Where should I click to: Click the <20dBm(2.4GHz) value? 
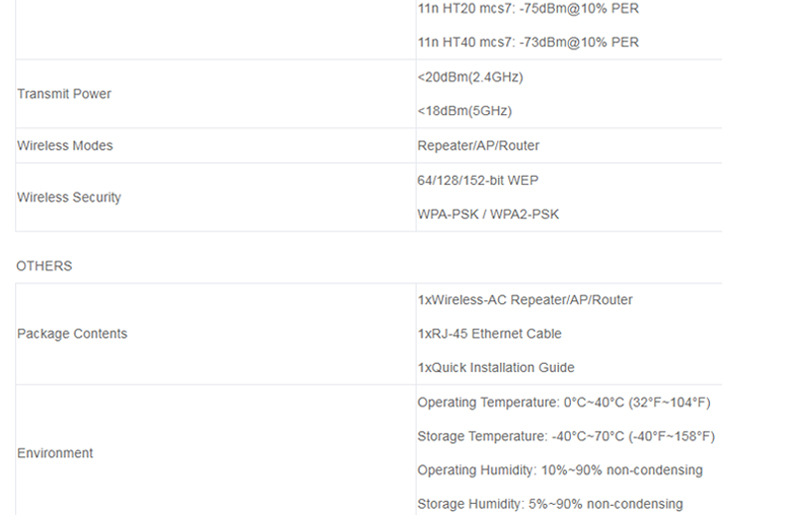click(470, 77)
